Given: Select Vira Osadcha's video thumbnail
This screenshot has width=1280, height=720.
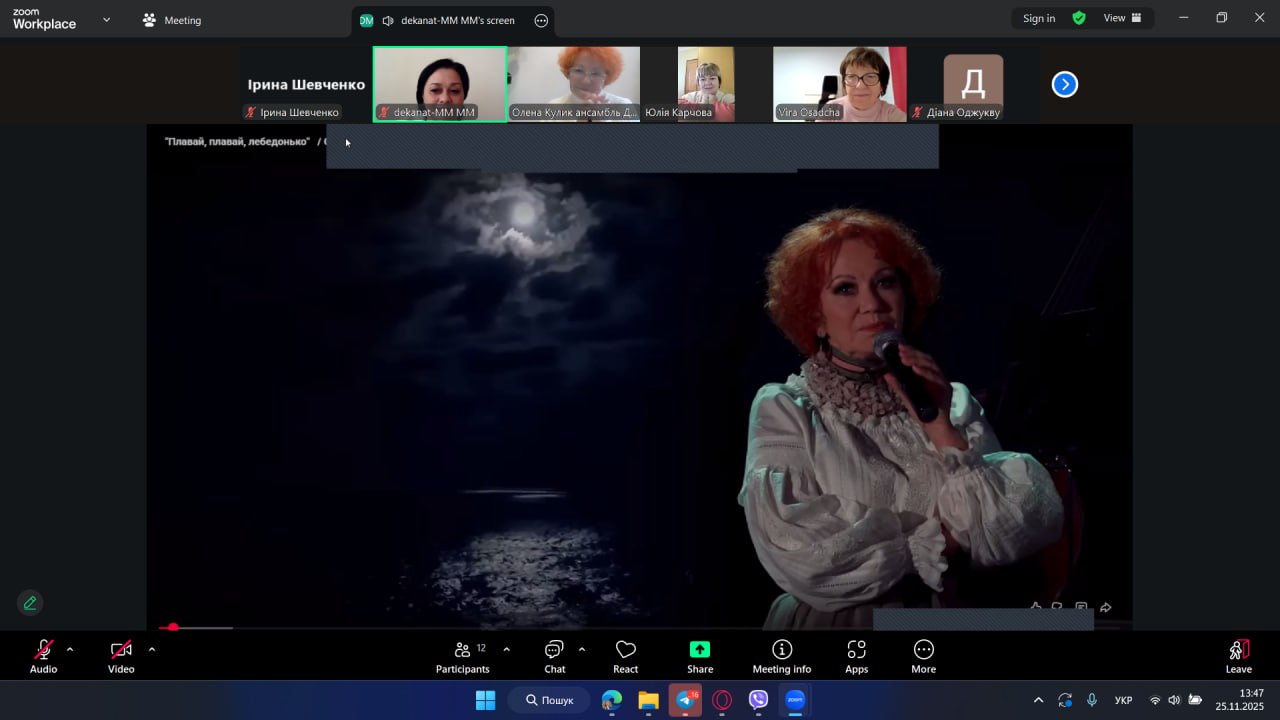Looking at the screenshot, I should 839,84.
